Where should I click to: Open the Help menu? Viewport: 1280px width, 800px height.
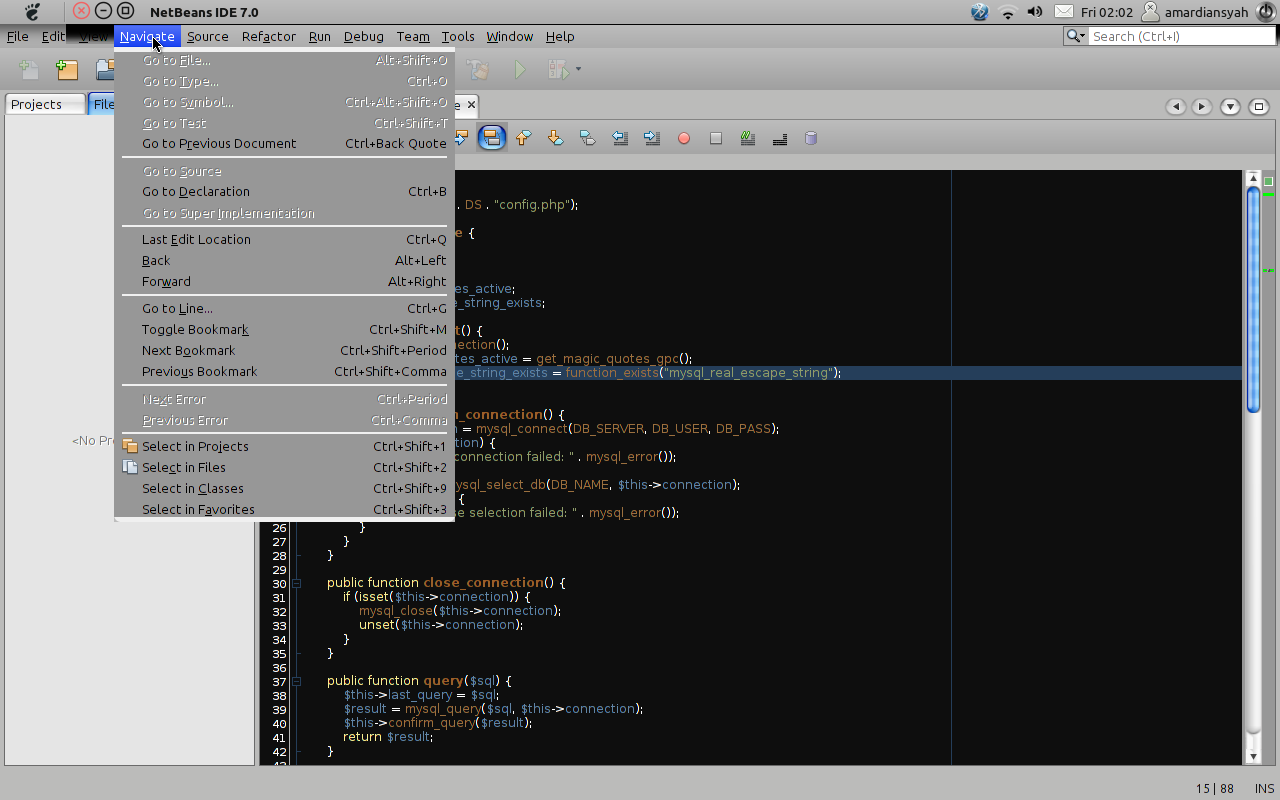click(560, 36)
